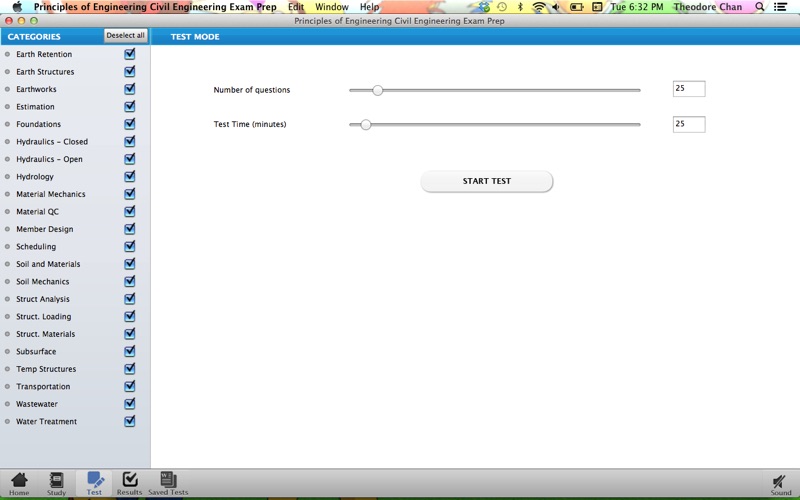This screenshot has height=500, width=800.
Task: Select the Transportation category label
Action: [43, 386]
